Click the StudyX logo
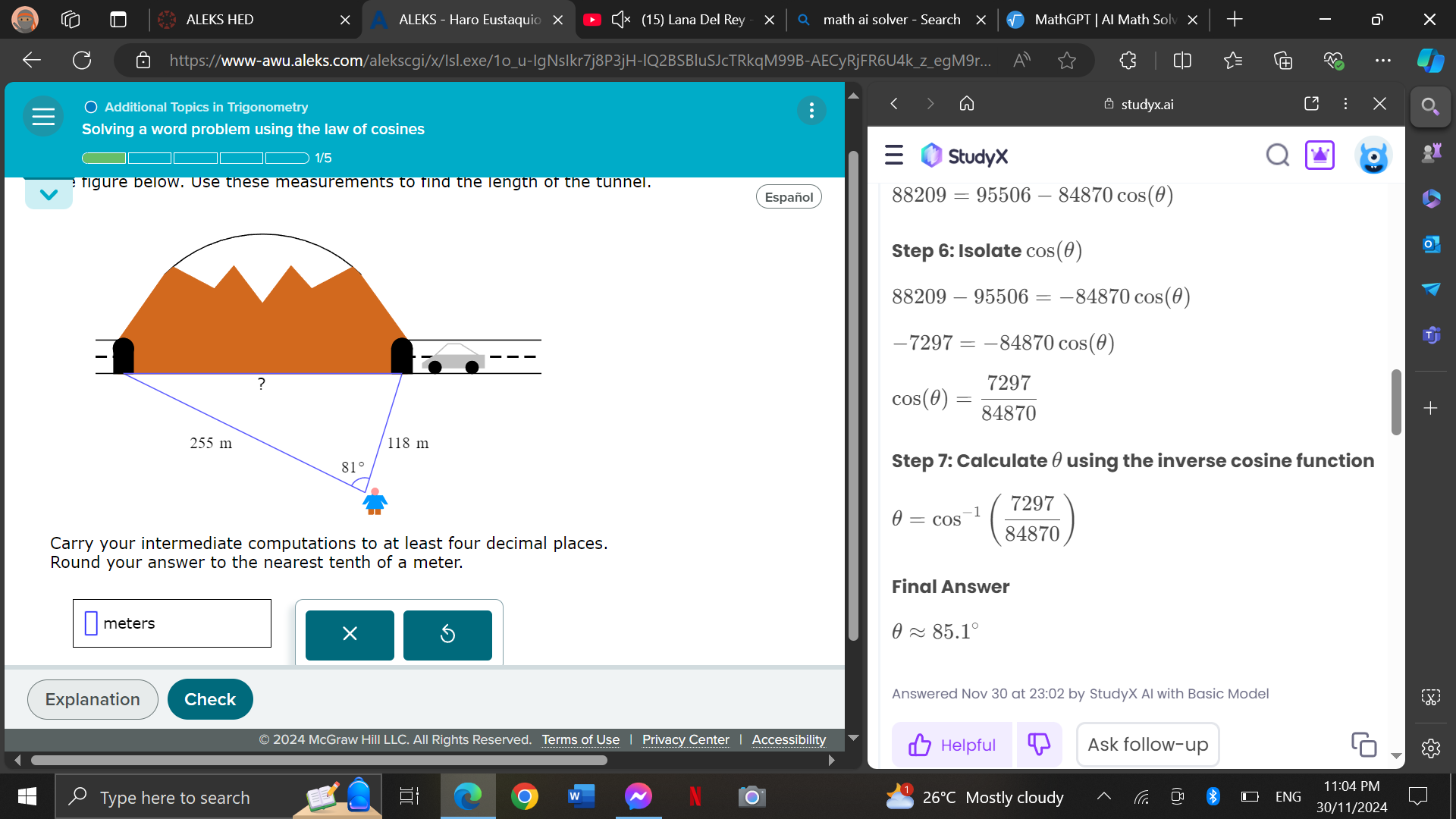Image resolution: width=1456 pixels, height=819 pixels. pyautogui.click(x=964, y=155)
